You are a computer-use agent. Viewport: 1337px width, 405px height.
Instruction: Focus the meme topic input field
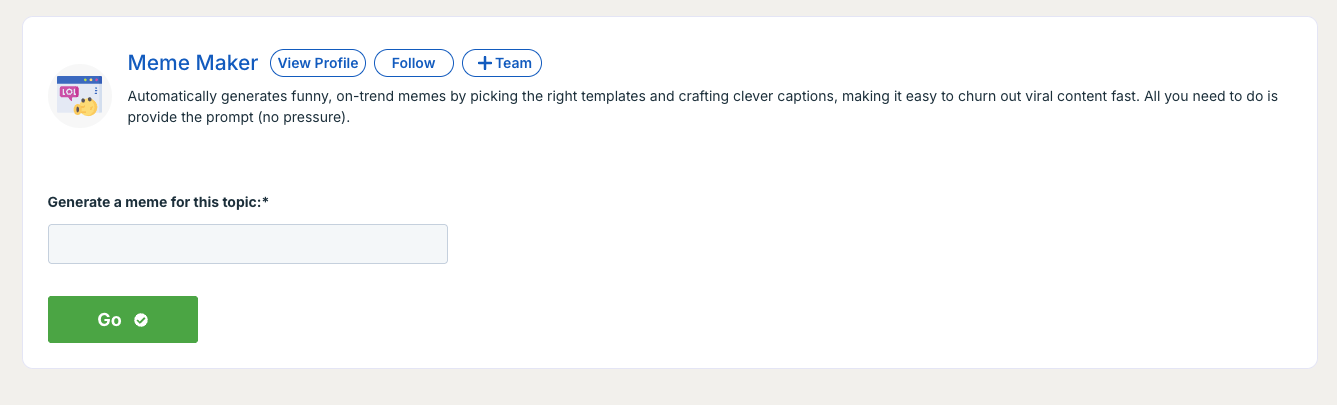click(x=247, y=244)
